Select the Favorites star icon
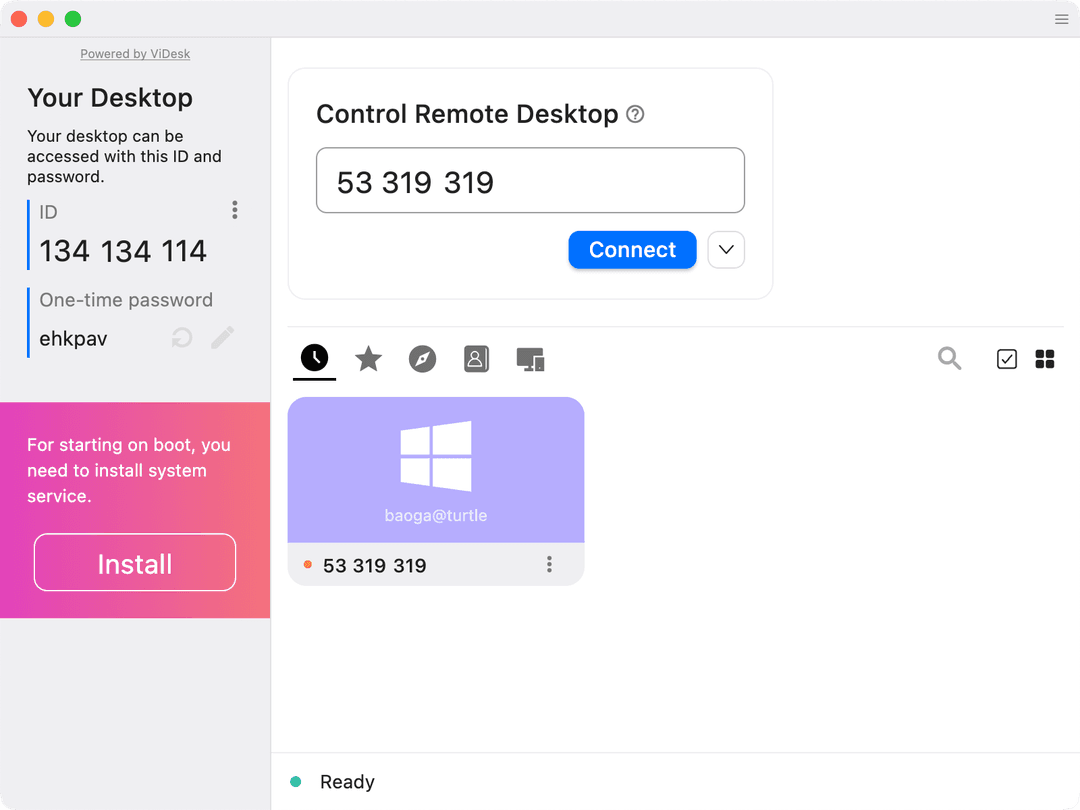The image size is (1080, 810). (368, 358)
